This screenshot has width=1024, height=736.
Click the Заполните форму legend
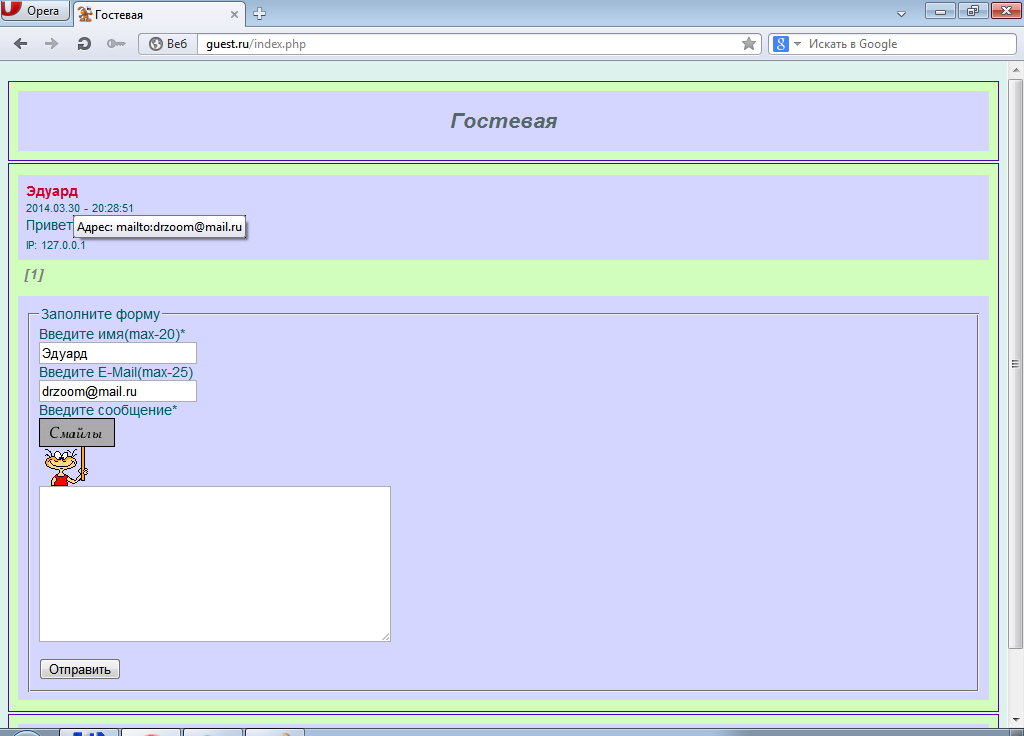101,314
